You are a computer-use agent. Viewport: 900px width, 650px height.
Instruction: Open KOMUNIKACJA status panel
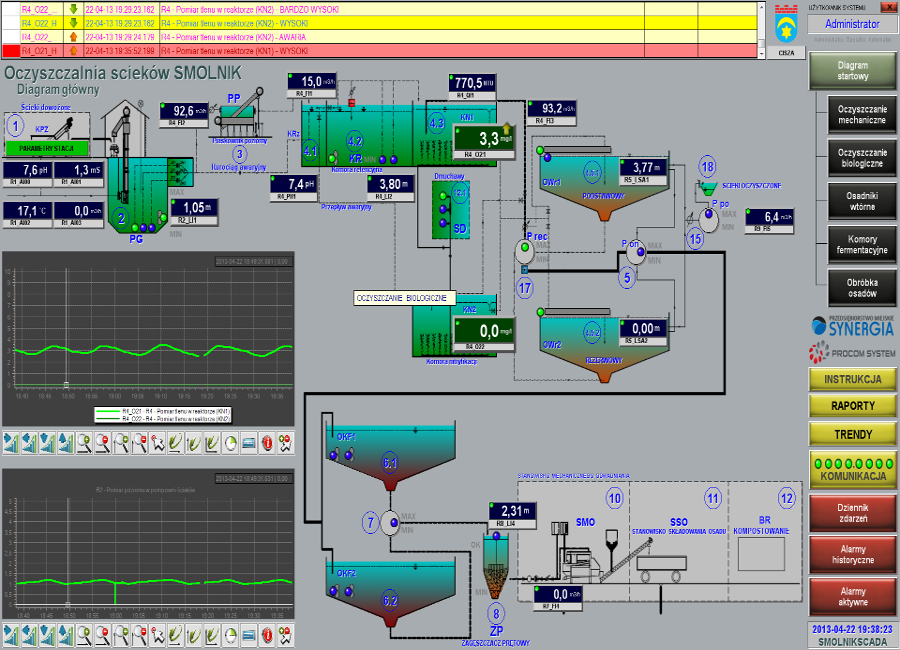[852, 470]
